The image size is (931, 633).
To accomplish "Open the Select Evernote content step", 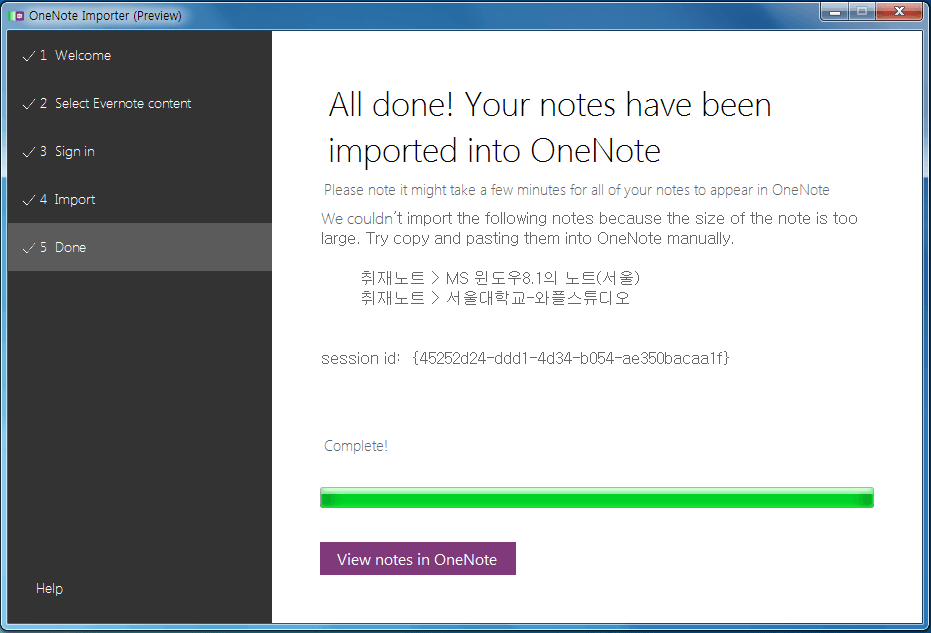I will point(122,104).
